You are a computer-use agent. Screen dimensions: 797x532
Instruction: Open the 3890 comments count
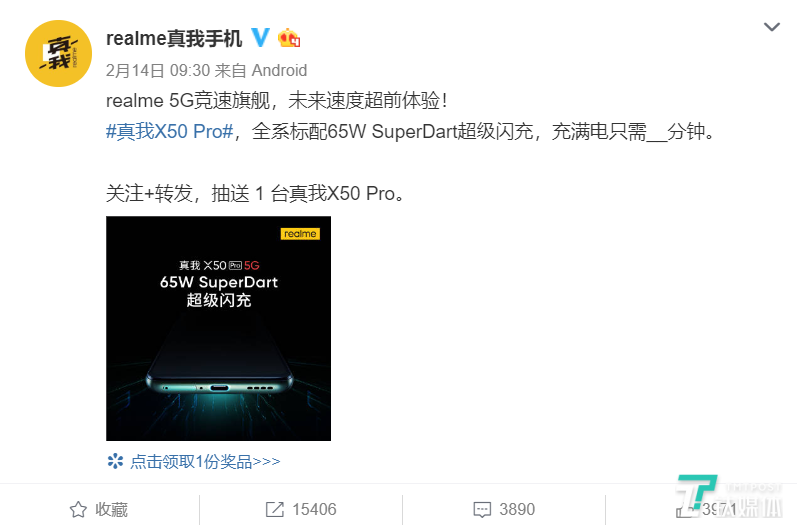coord(517,509)
